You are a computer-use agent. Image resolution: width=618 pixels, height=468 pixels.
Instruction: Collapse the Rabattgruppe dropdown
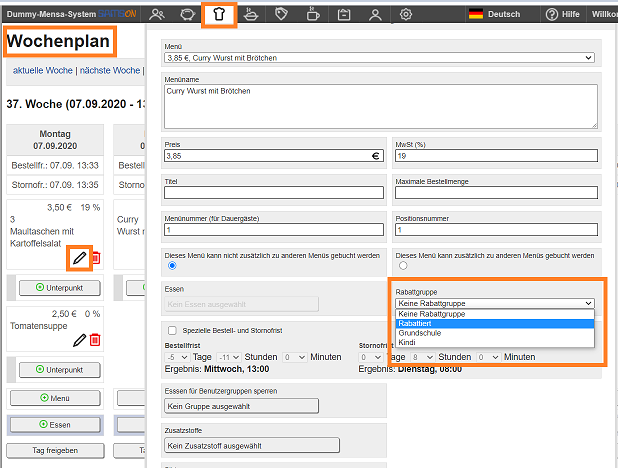tap(495, 303)
